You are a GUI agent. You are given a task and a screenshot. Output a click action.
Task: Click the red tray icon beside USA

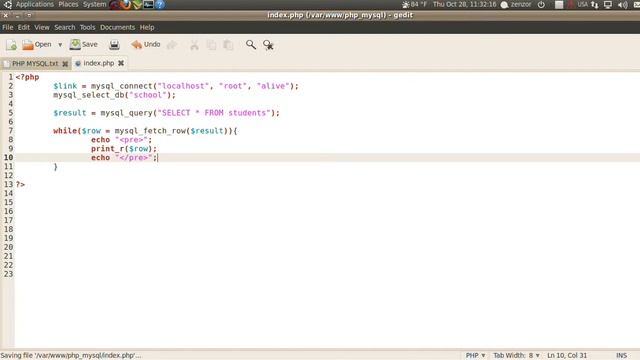[x=571, y=4]
